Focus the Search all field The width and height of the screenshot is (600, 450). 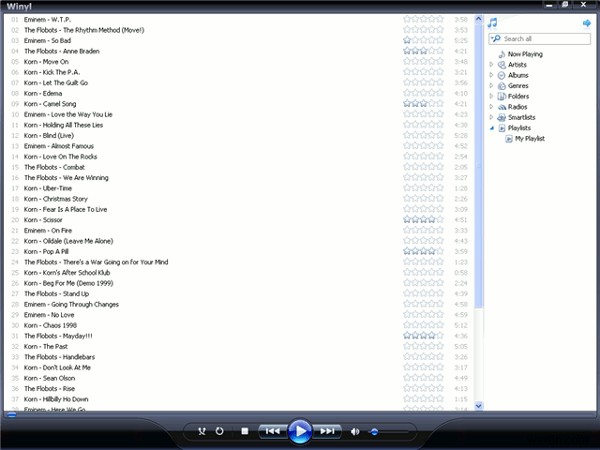(x=540, y=39)
